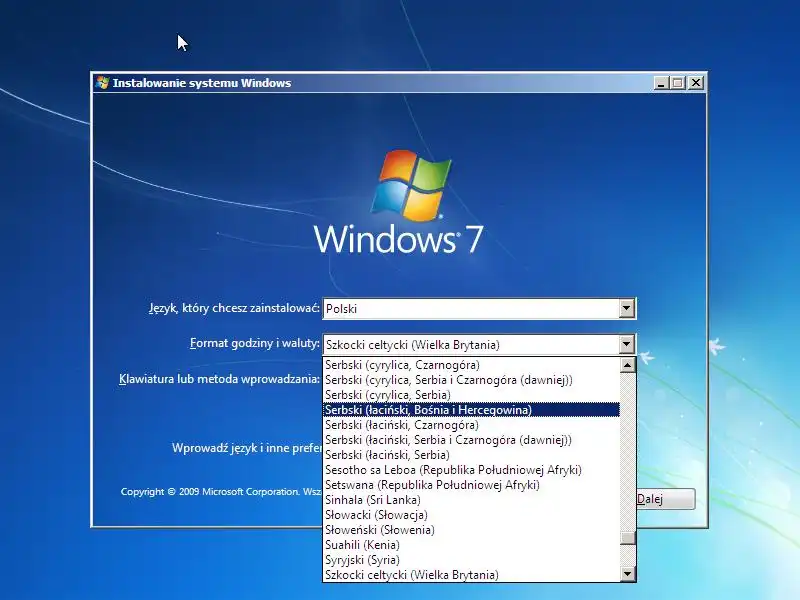Select Serbski (cyrylica, Serbia i Czarnogóra (dawniej))
Image resolution: width=800 pixels, height=600 pixels.
(x=471, y=380)
